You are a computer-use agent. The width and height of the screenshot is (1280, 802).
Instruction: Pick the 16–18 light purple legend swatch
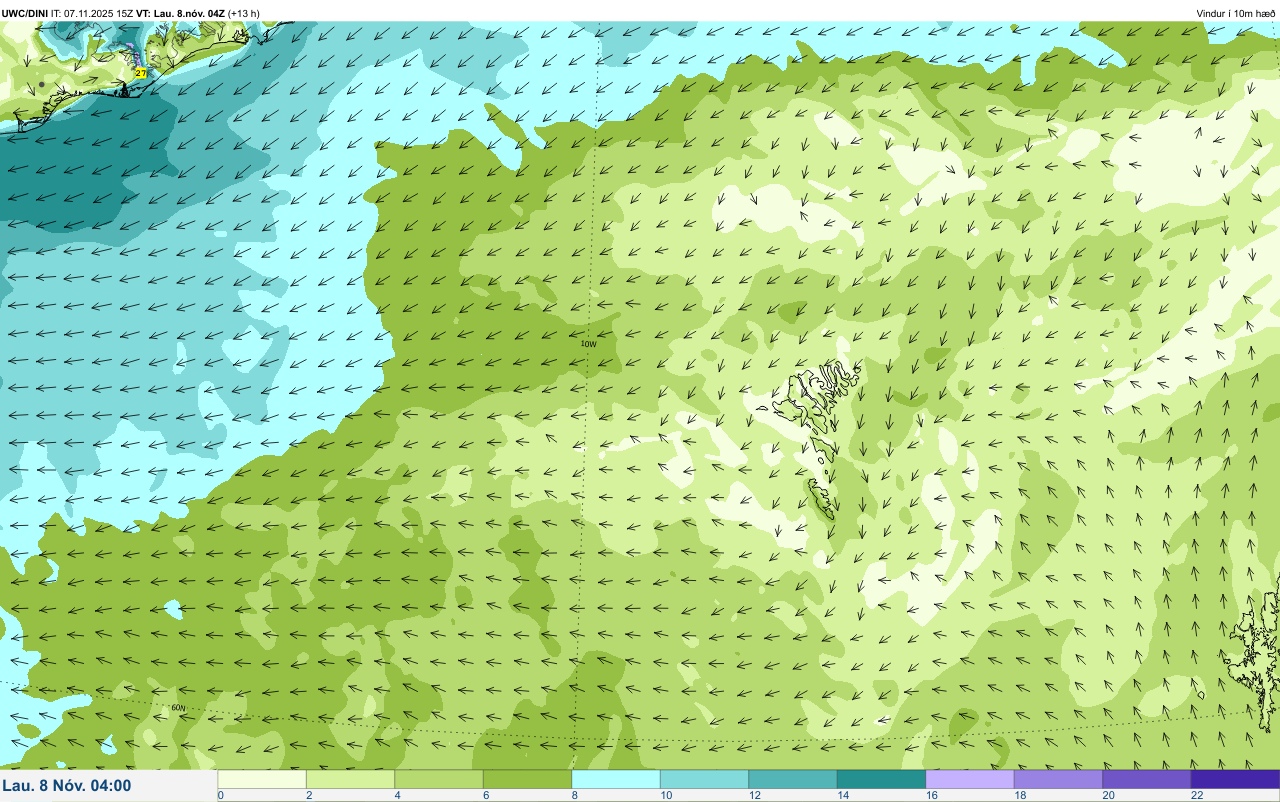coord(970,779)
